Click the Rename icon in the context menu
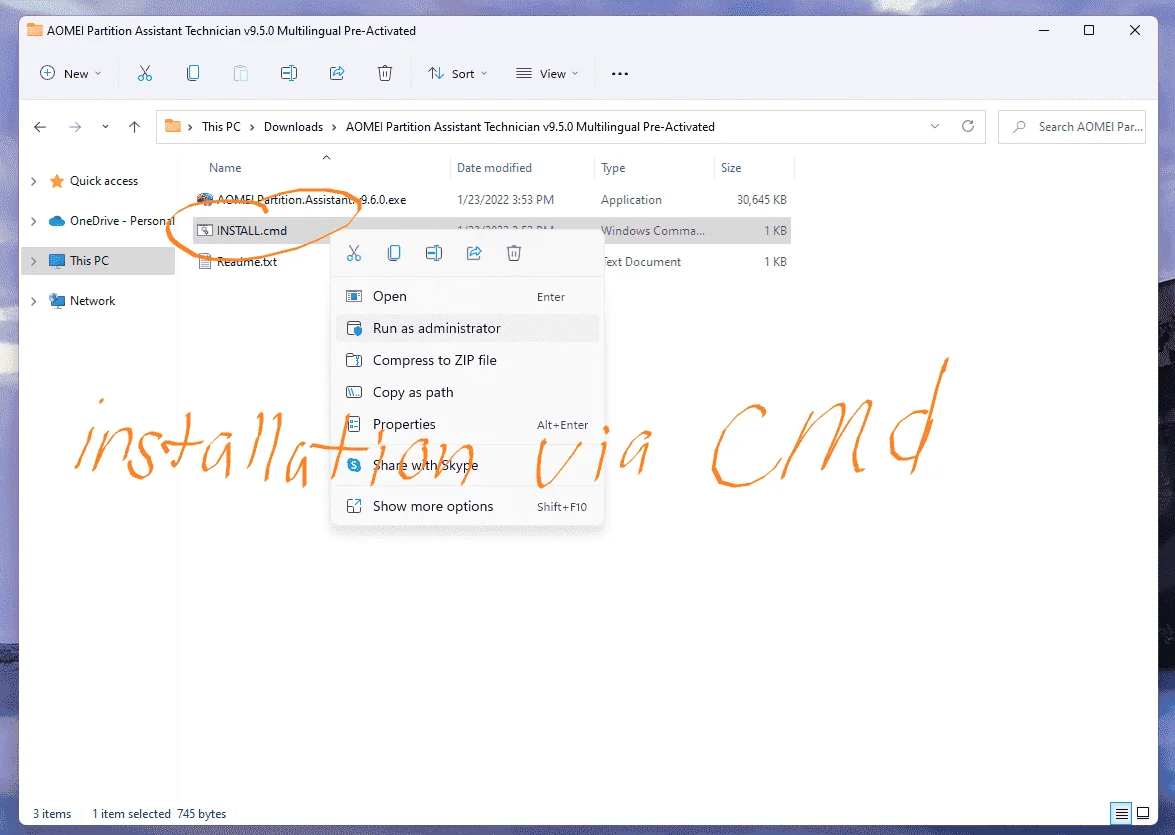Viewport: 1175px width, 835px height. 434,253
